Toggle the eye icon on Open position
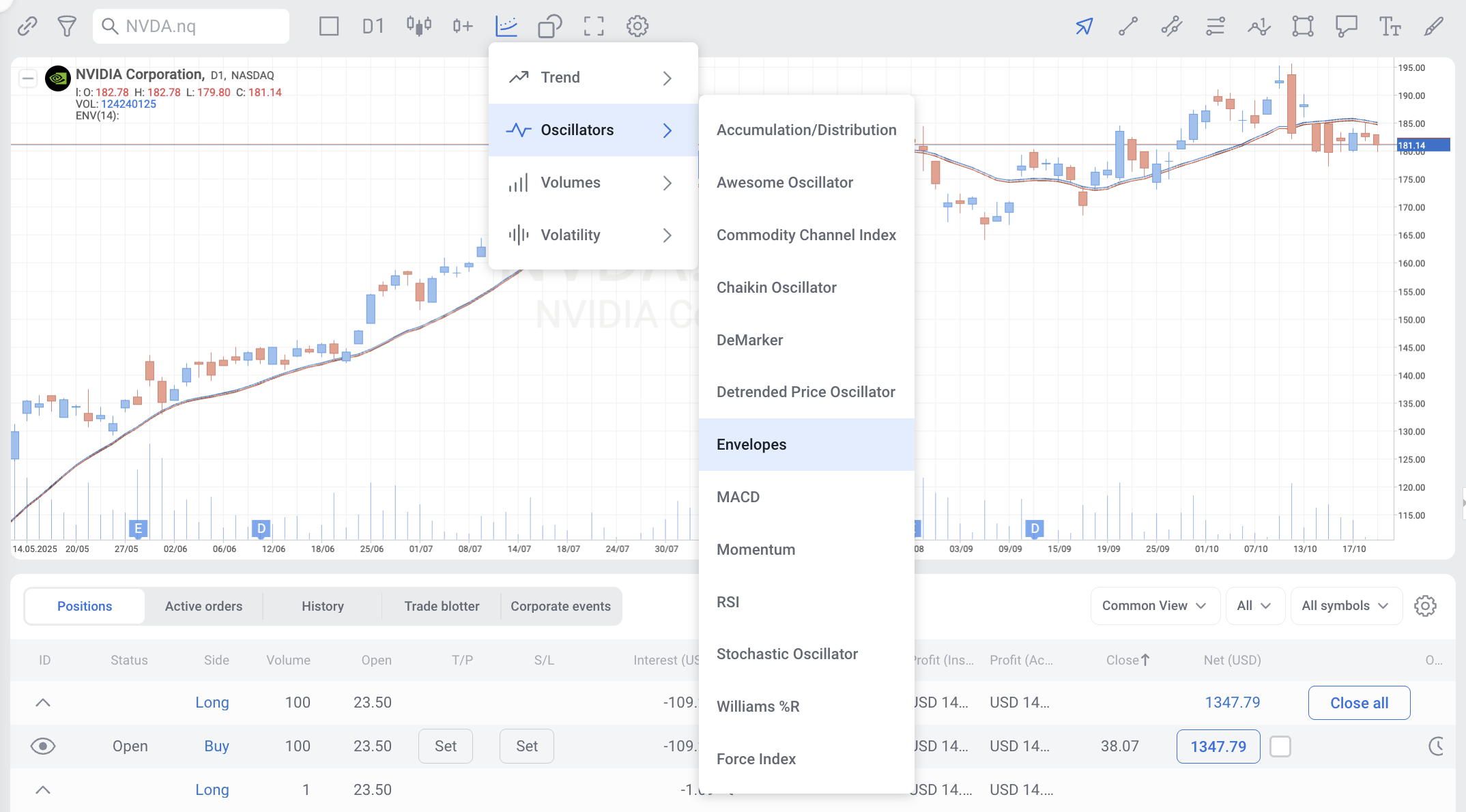The width and height of the screenshot is (1466, 812). click(43, 746)
